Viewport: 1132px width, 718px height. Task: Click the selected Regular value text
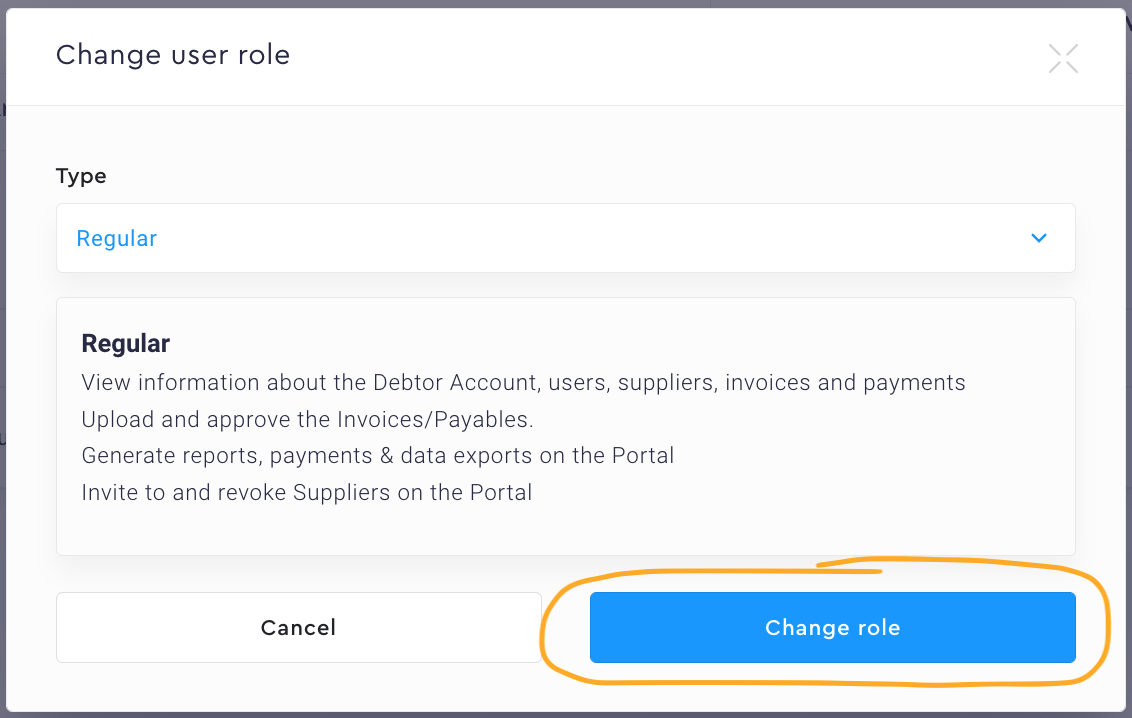[x=117, y=239]
